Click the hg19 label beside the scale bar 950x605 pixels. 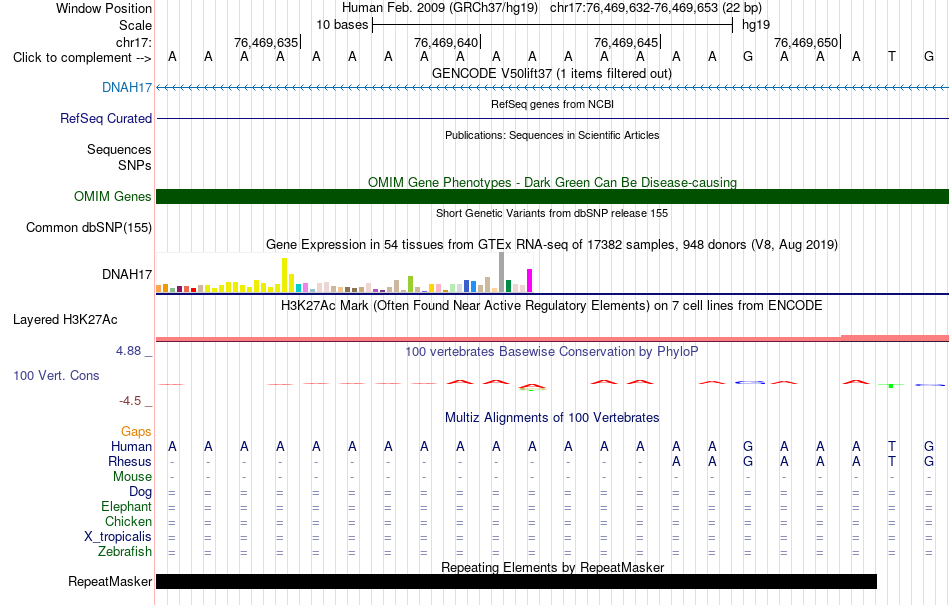click(x=756, y=25)
